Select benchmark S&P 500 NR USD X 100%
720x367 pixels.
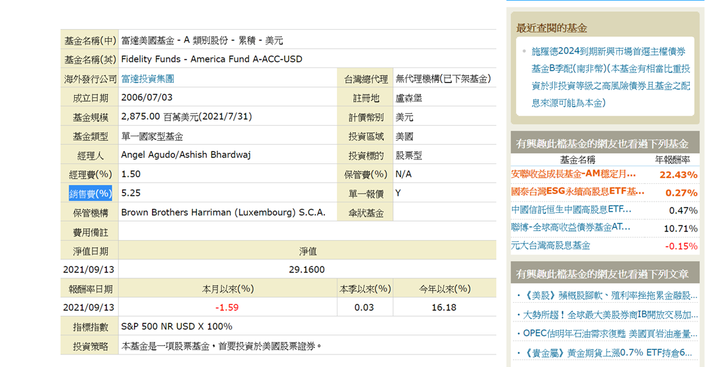(177, 327)
